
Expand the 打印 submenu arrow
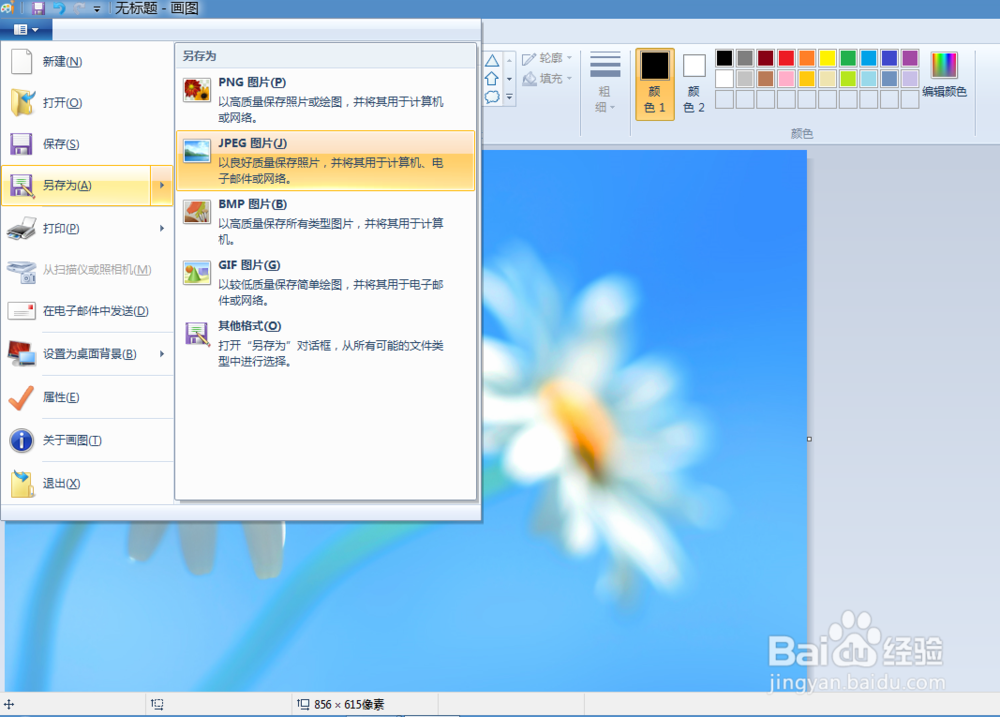click(x=162, y=228)
